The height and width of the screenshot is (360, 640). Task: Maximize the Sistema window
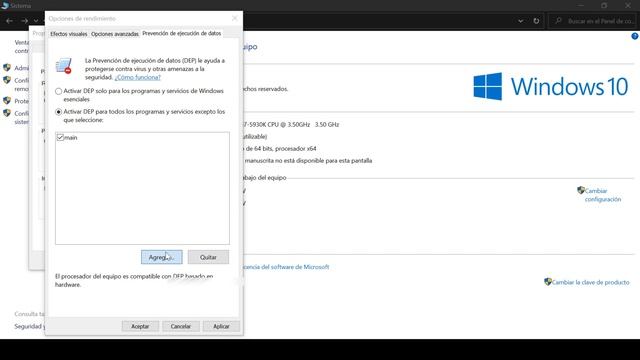[x=604, y=6]
